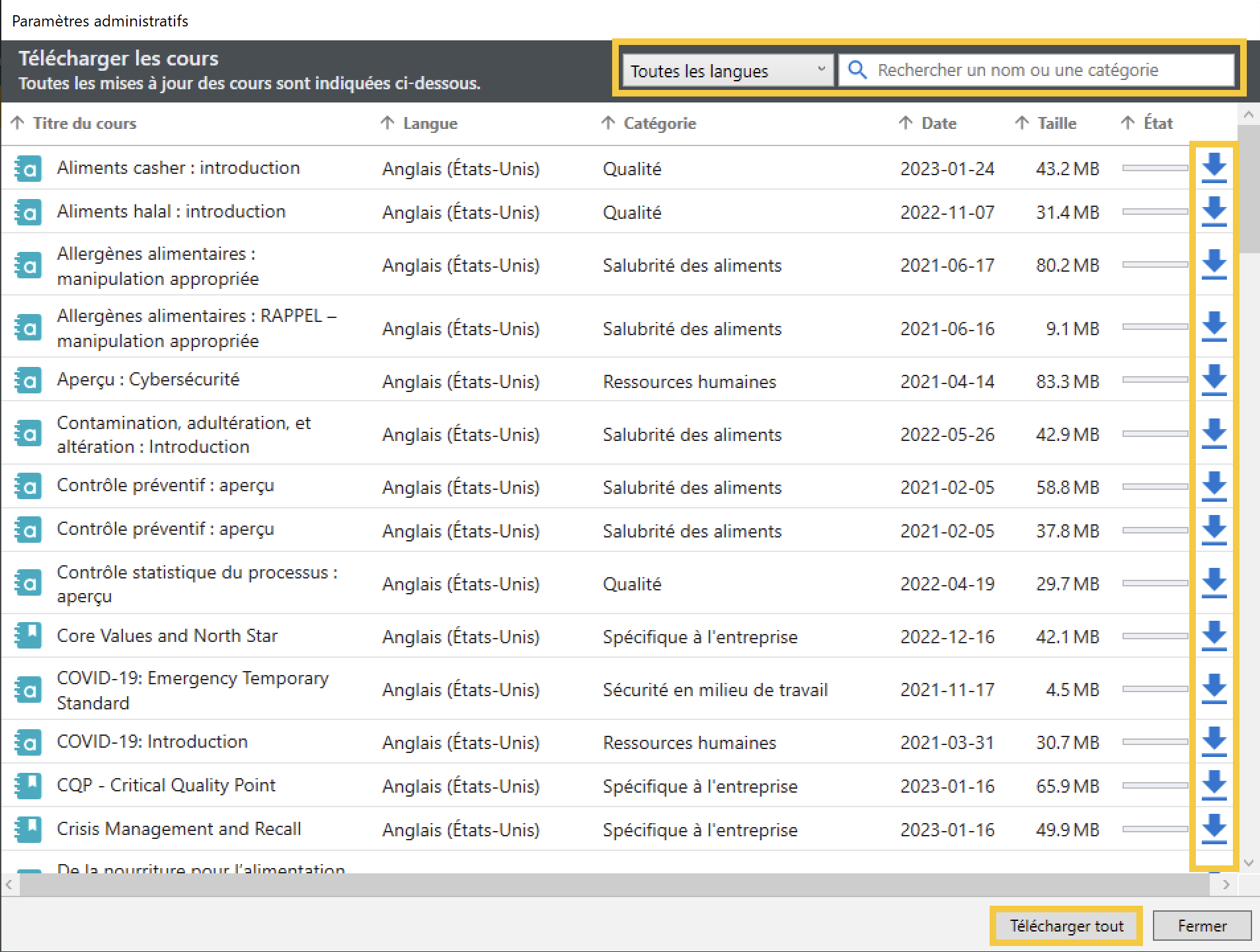Click vertical scrollbar up arrow
The width and height of the screenshot is (1260, 952).
(1249, 115)
